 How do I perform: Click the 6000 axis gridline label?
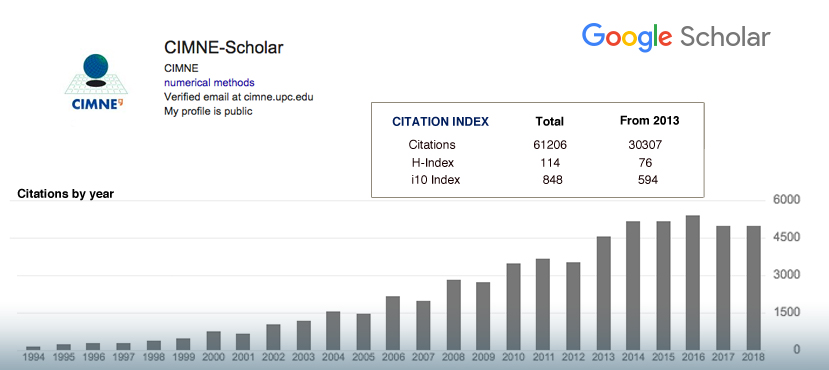pyautogui.click(x=787, y=201)
